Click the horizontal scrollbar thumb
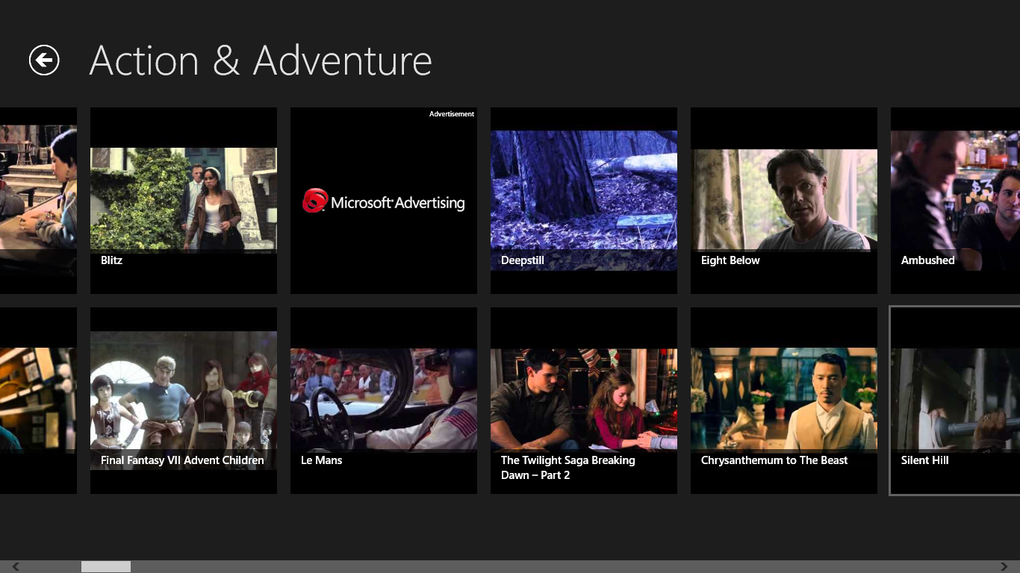Image resolution: width=1020 pixels, height=573 pixels. click(106, 566)
